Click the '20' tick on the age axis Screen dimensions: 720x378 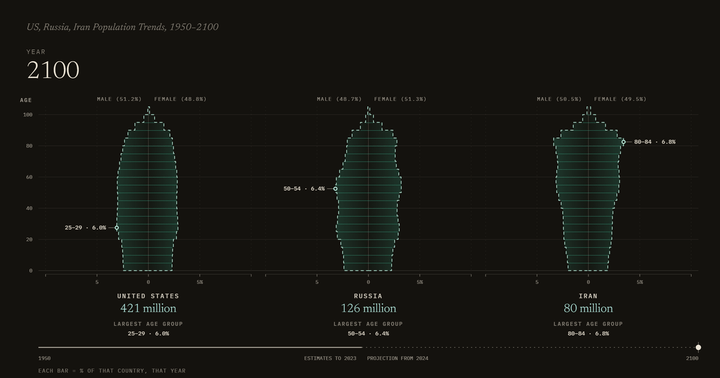point(29,240)
